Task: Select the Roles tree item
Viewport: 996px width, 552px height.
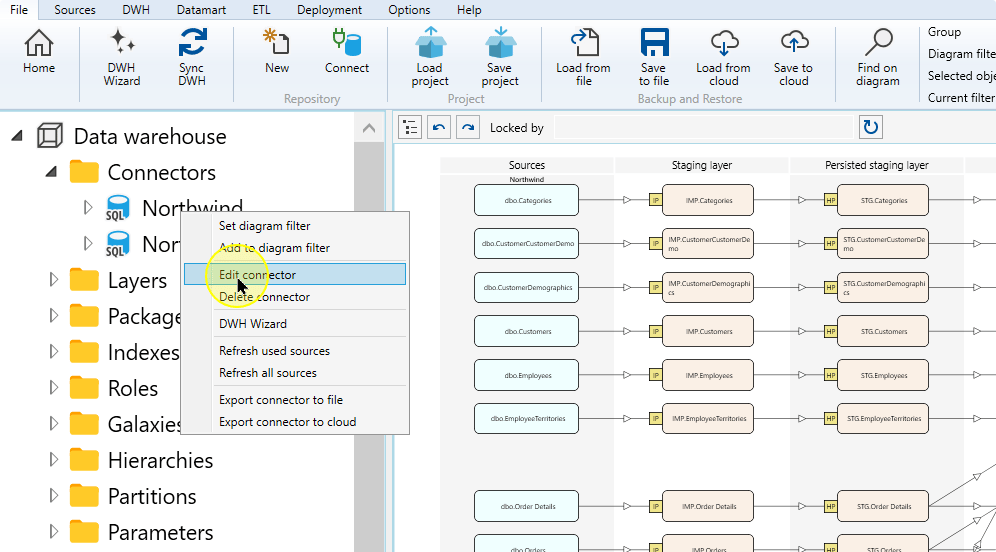Action: tap(133, 388)
